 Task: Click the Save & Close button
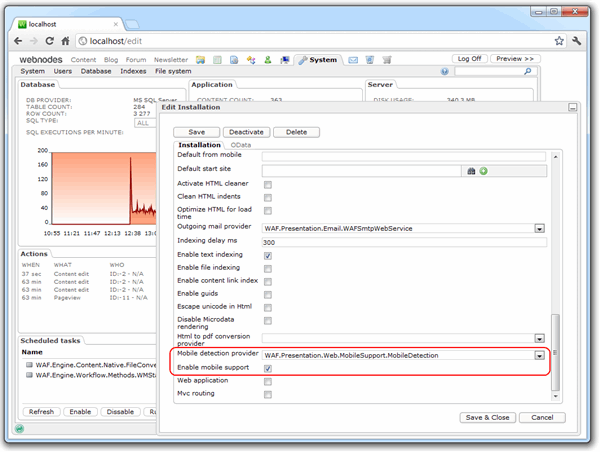(x=486, y=417)
